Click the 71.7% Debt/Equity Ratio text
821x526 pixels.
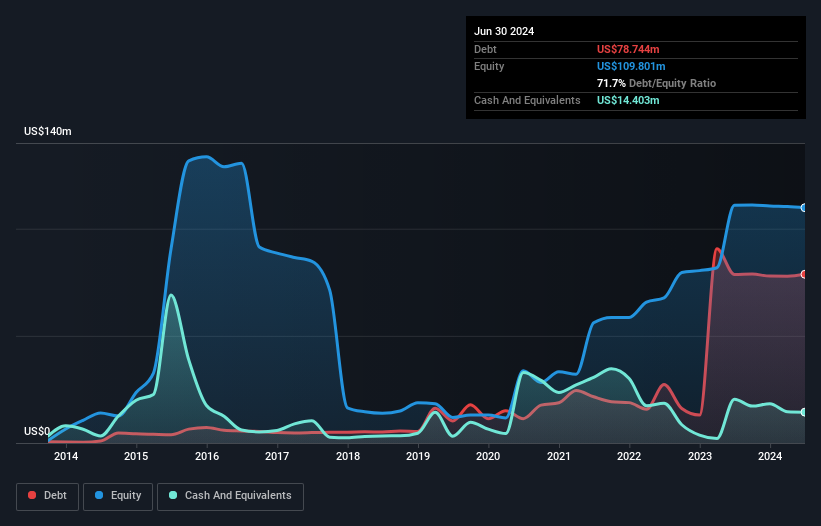coord(656,83)
